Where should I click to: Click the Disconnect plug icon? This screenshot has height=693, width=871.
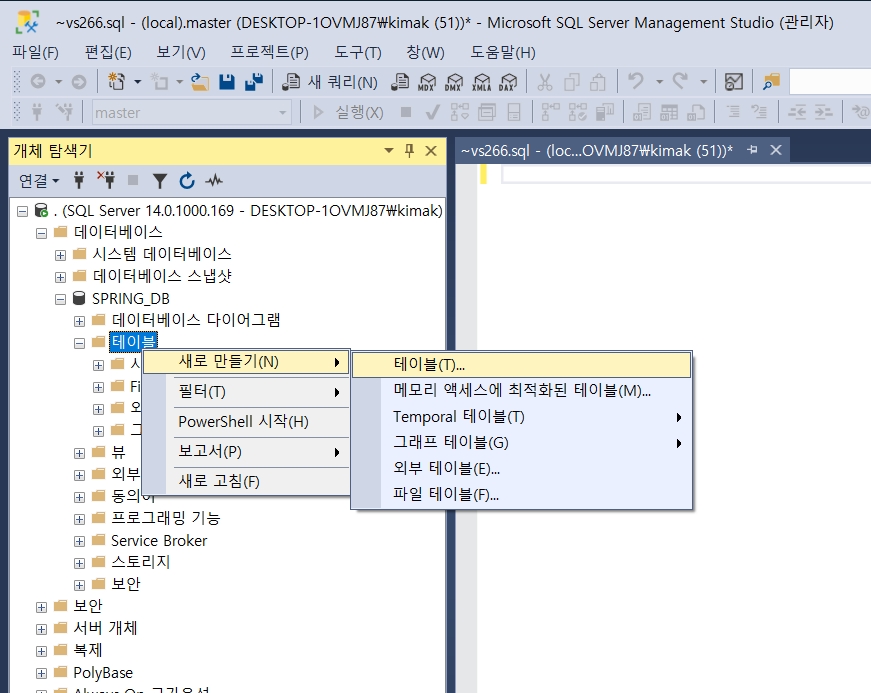[x=106, y=179]
